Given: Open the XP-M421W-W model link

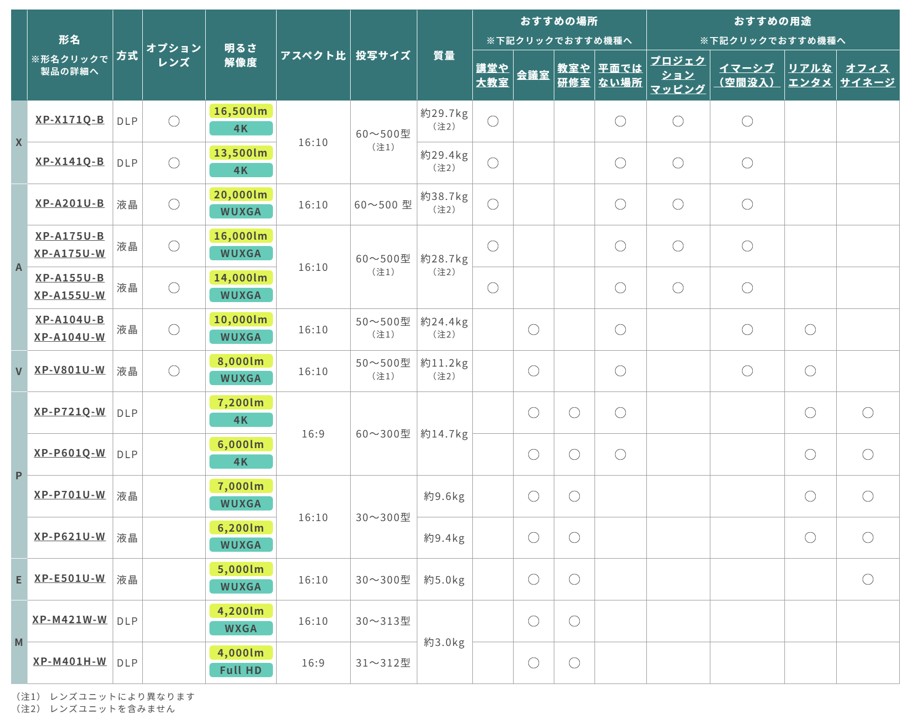Looking at the screenshot, I should pyautogui.click(x=69, y=620).
